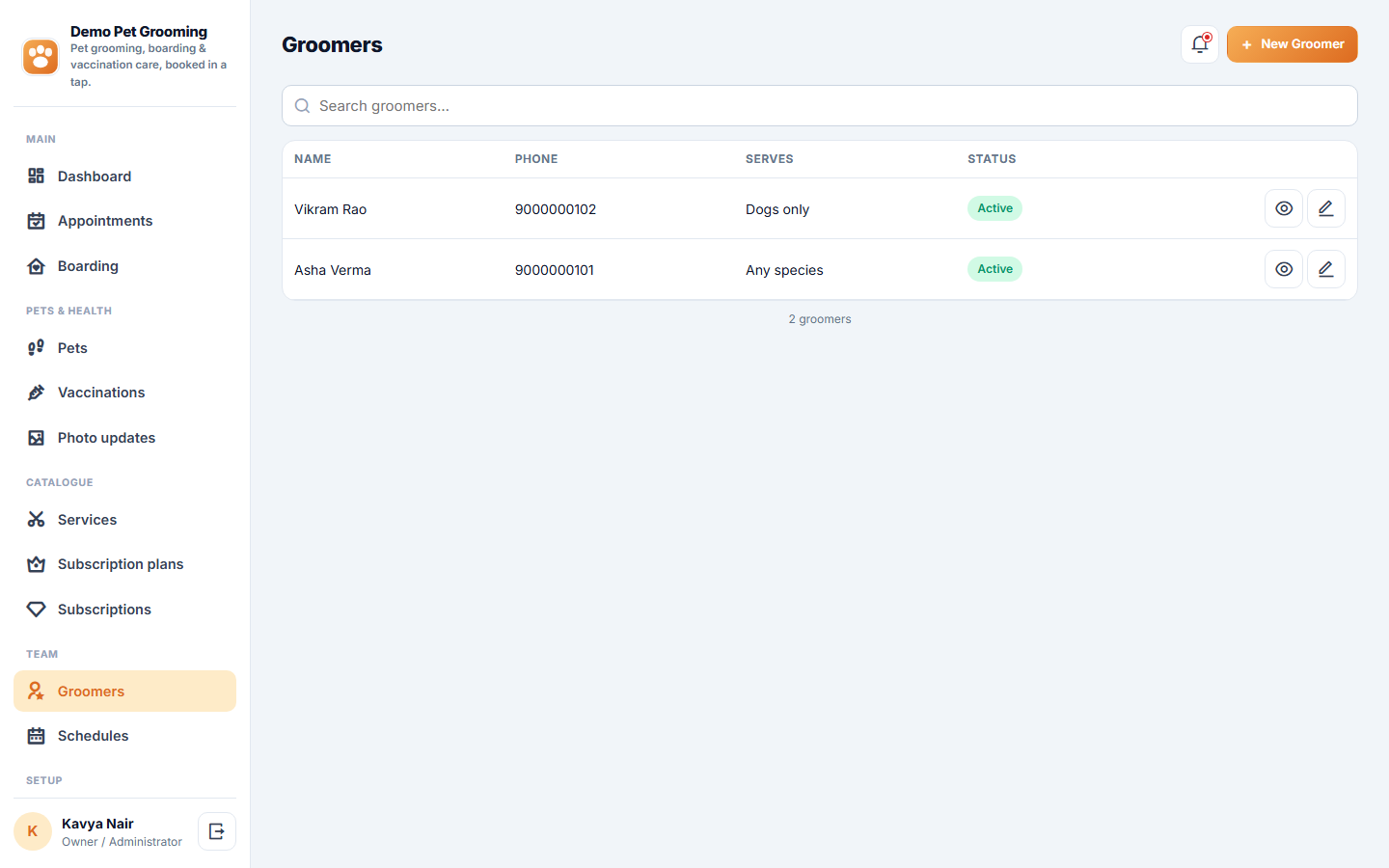Open the Schedules page
1389x868 pixels.
pyautogui.click(x=124, y=736)
